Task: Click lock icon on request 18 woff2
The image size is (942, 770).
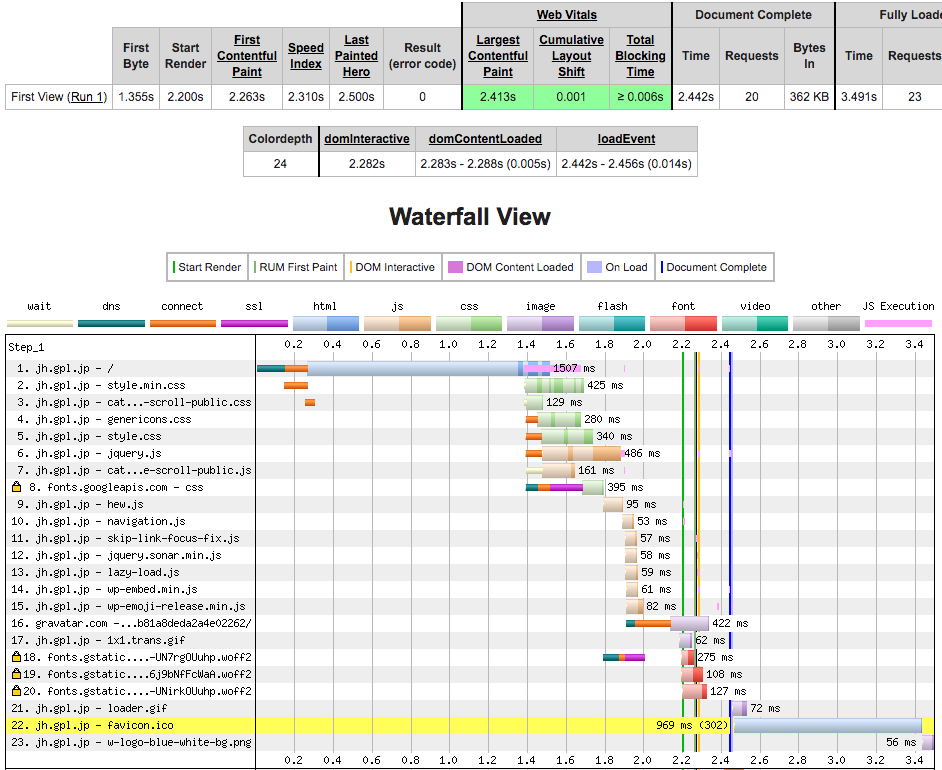Action: (16, 657)
